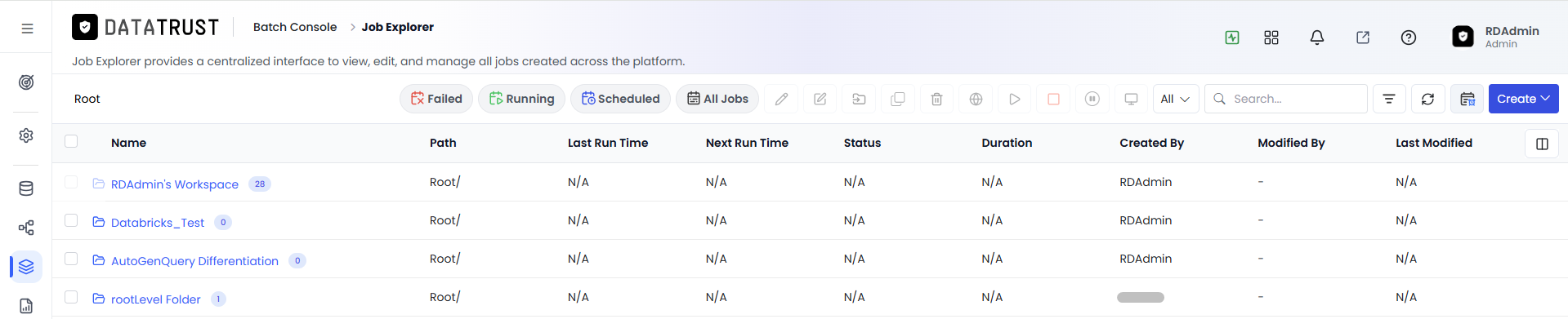Sort by Next Run Time column
Viewport: 1568px width, 319px height.
point(747,143)
